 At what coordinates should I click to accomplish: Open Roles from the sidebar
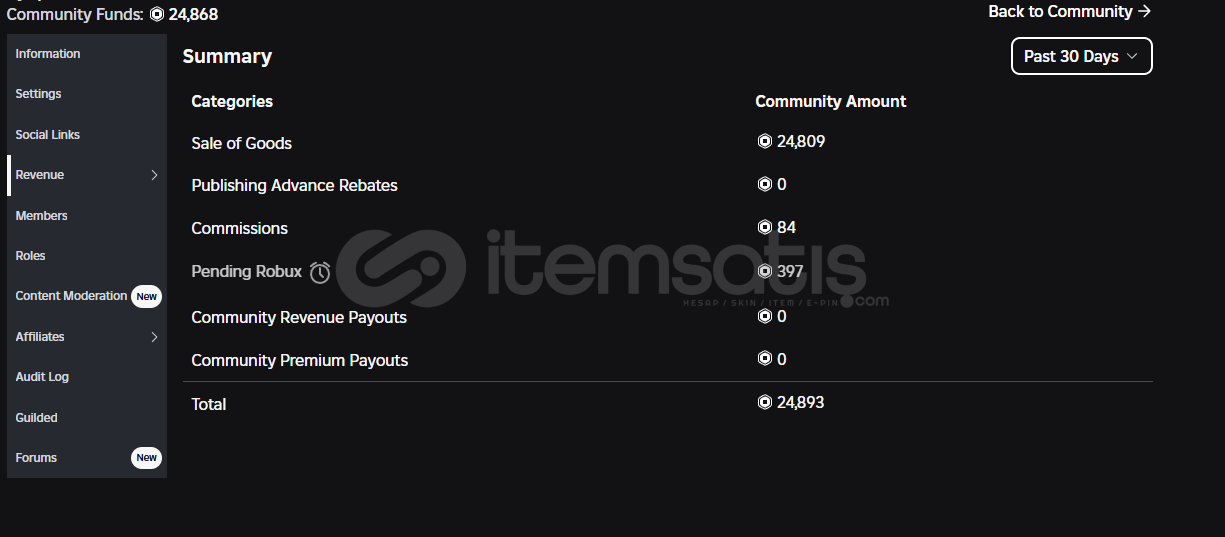click(87, 256)
